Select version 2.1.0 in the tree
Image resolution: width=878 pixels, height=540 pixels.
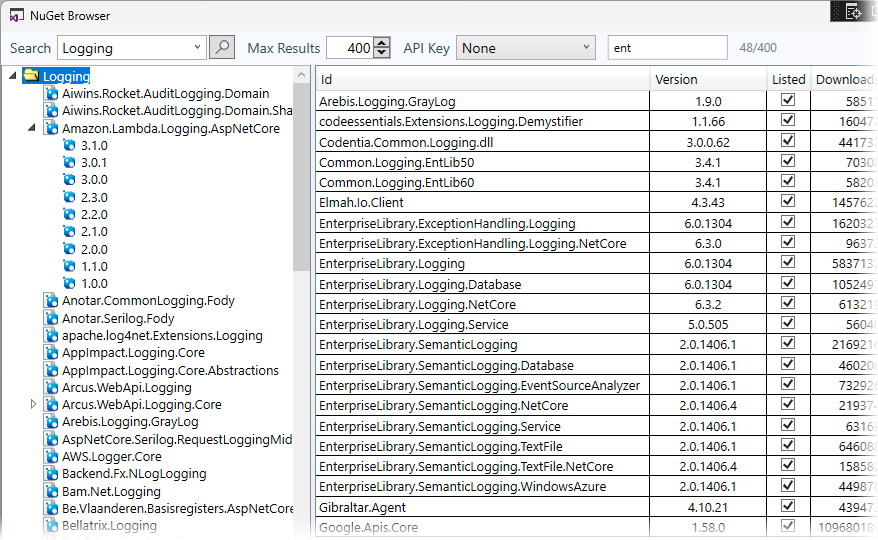point(94,232)
